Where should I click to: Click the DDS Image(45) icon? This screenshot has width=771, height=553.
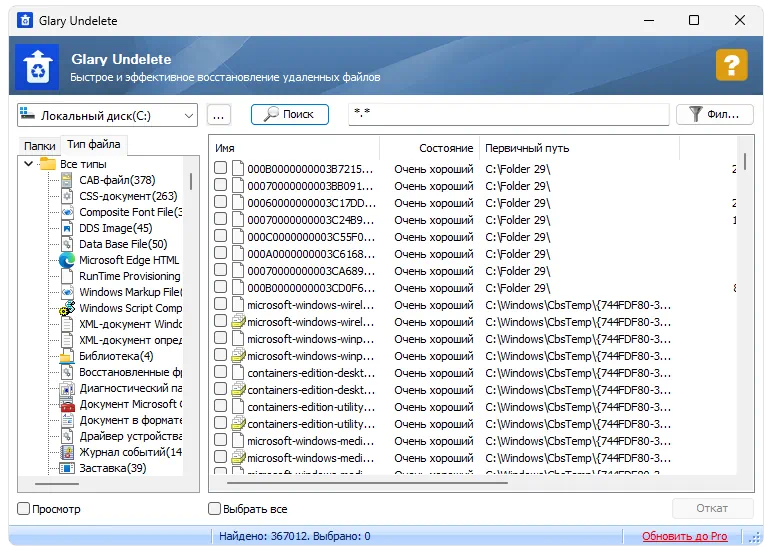point(67,229)
